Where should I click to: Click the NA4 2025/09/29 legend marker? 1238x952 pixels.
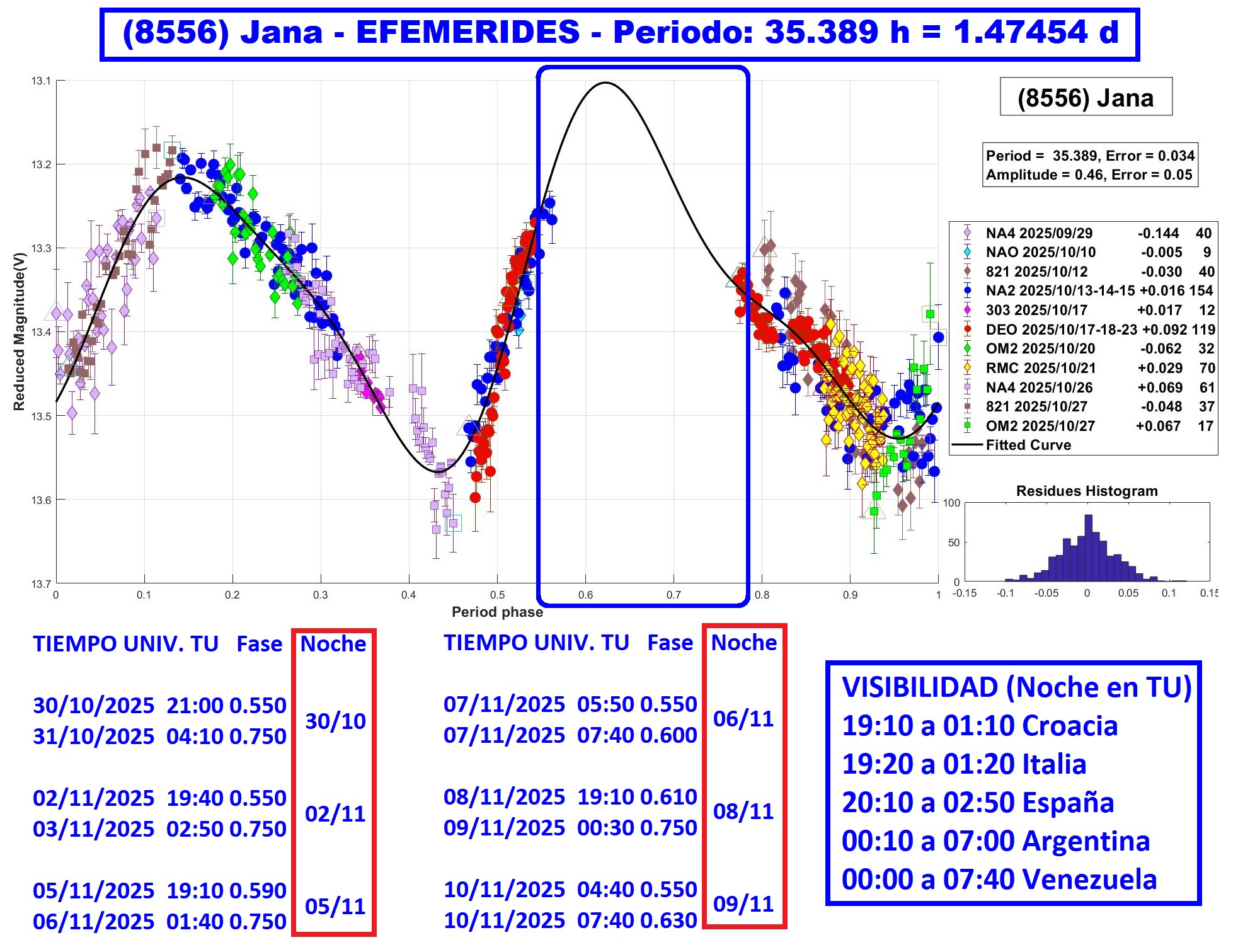[967, 233]
